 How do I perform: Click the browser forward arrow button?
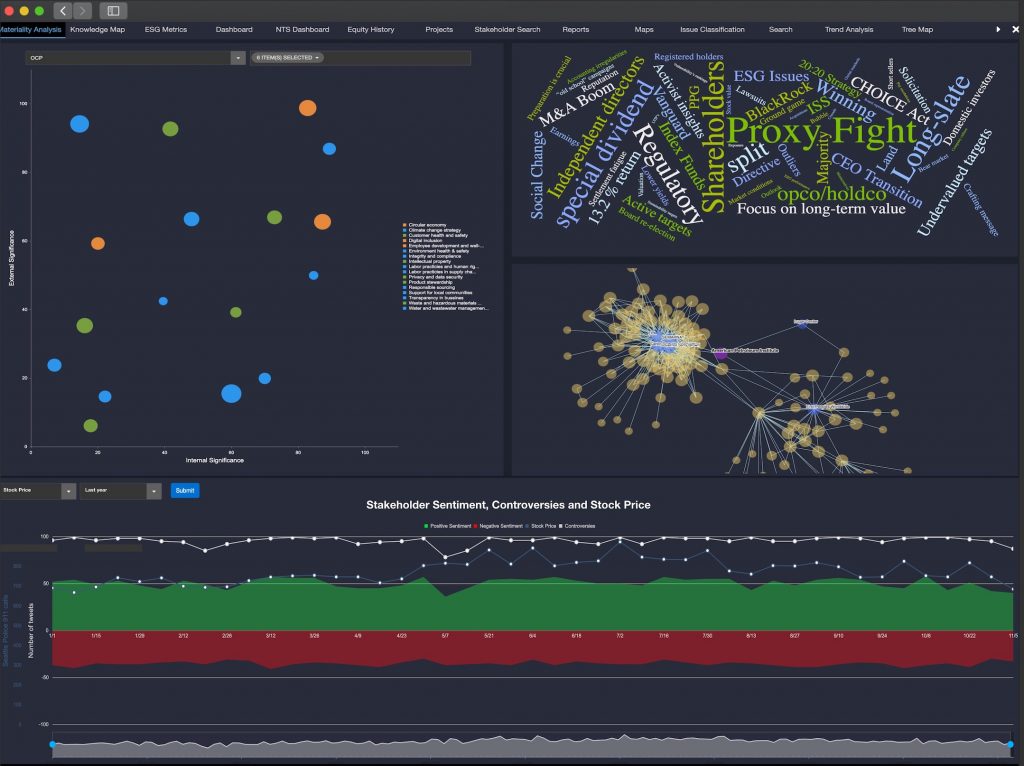tap(82, 10)
